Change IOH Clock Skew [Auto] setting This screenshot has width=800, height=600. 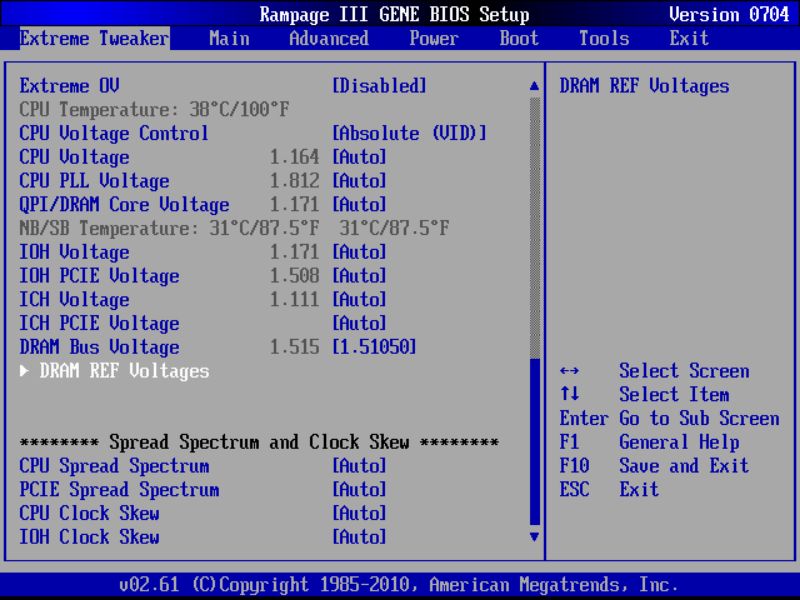tap(359, 537)
